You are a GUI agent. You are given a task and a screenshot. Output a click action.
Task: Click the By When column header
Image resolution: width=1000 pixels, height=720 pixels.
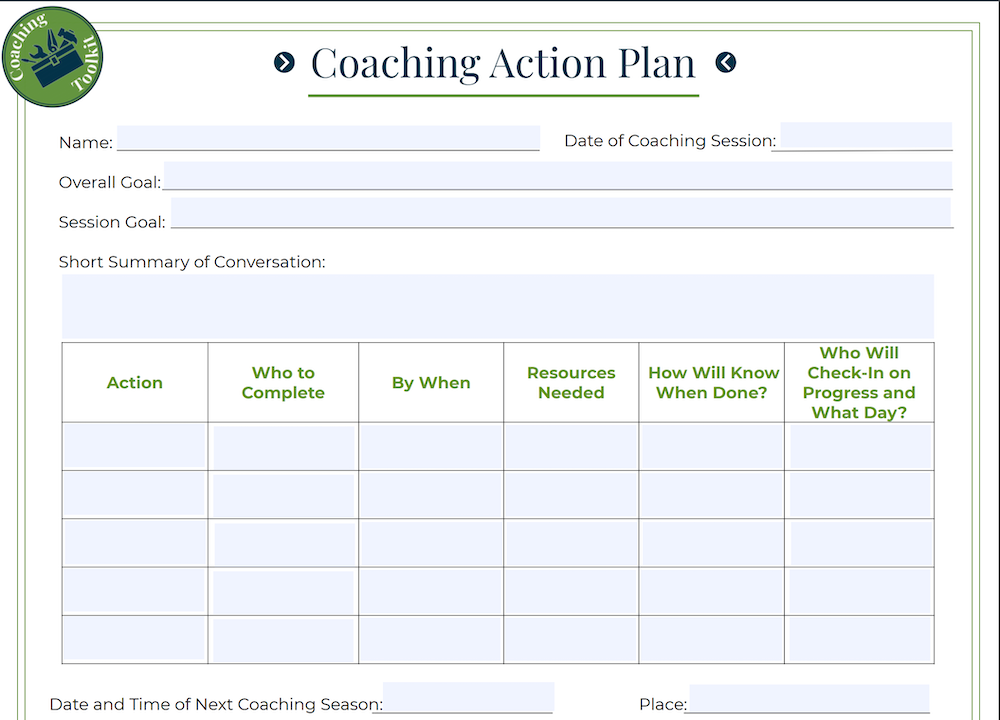(x=431, y=383)
